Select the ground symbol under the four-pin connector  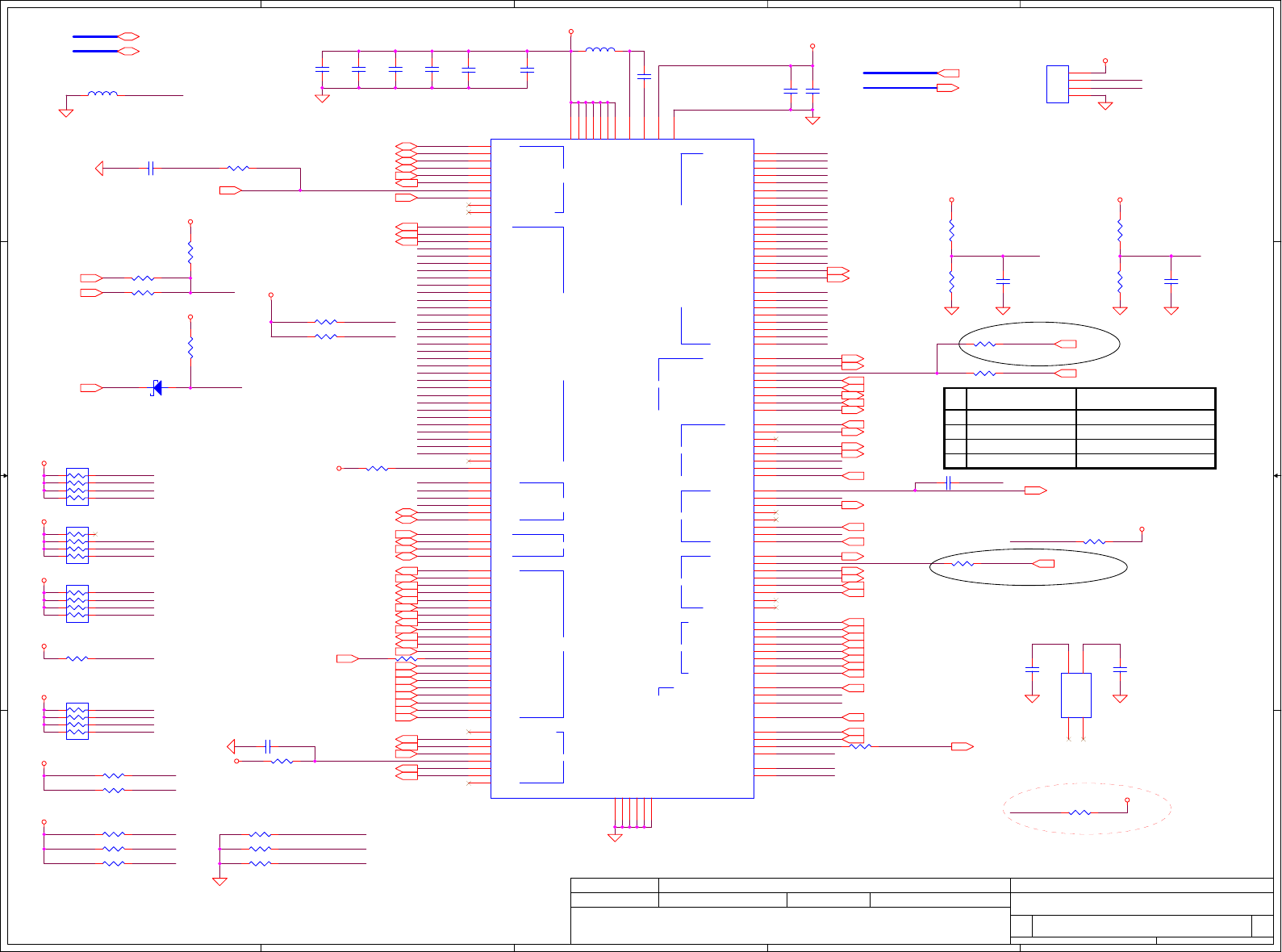[x=1105, y=106]
